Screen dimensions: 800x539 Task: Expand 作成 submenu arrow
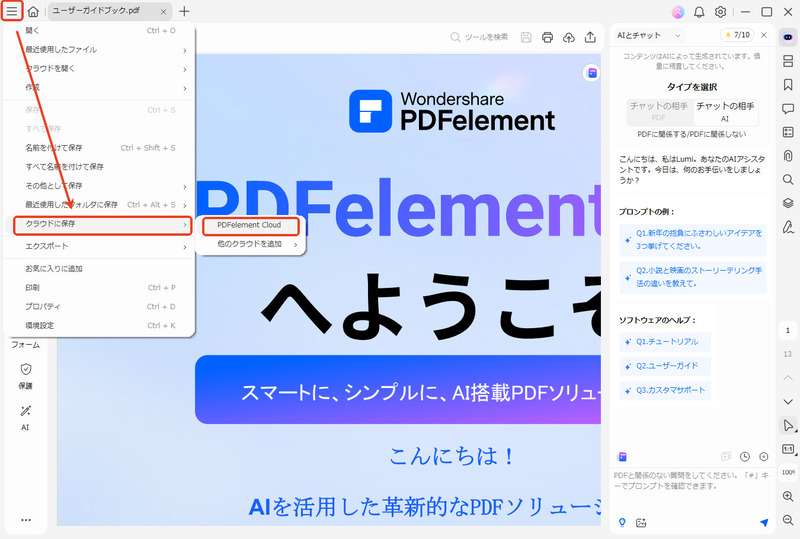tap(185, 88)
